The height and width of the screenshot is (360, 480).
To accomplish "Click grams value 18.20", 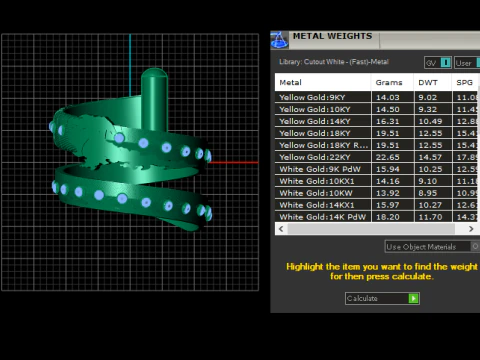I will tap(388, 217).
